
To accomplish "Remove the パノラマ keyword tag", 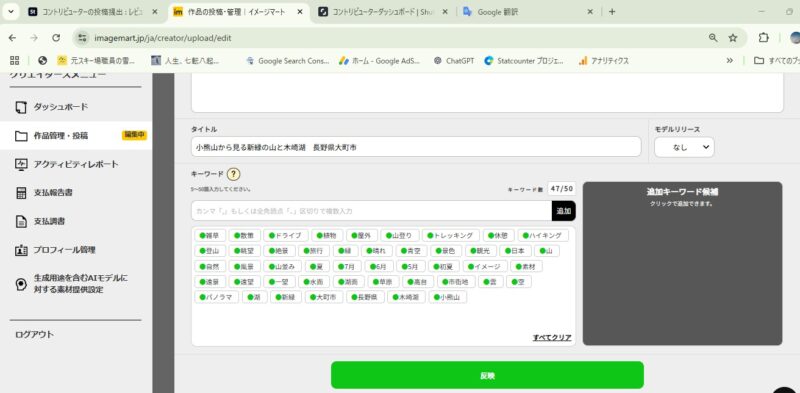I will (x=216, y=297).
